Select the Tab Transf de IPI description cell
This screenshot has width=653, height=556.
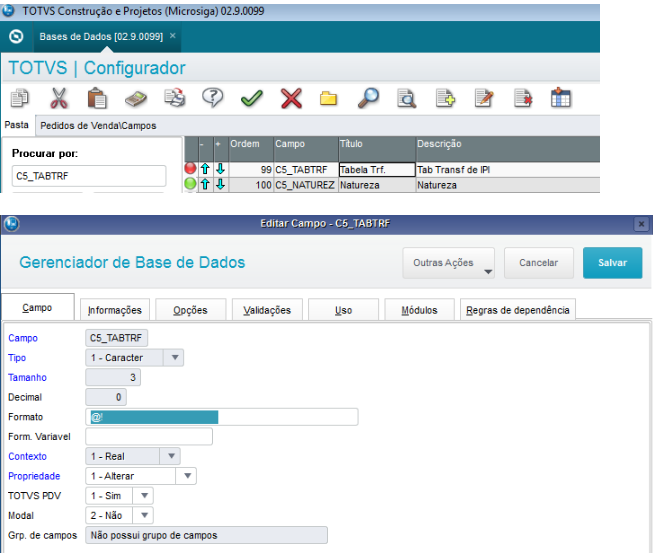[508, 170]
